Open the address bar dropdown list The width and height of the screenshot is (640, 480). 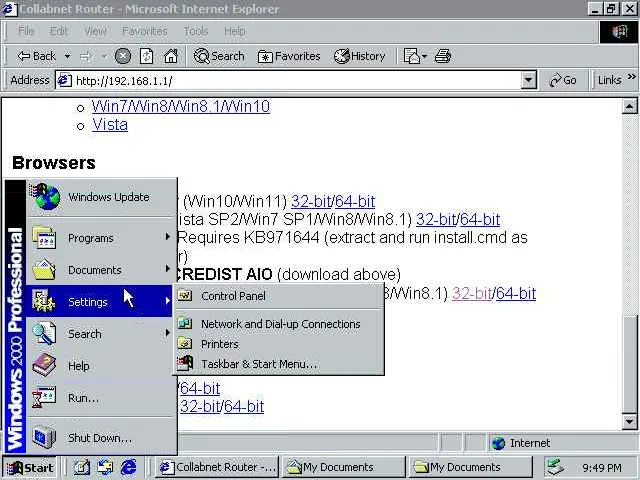coord(528,80)
